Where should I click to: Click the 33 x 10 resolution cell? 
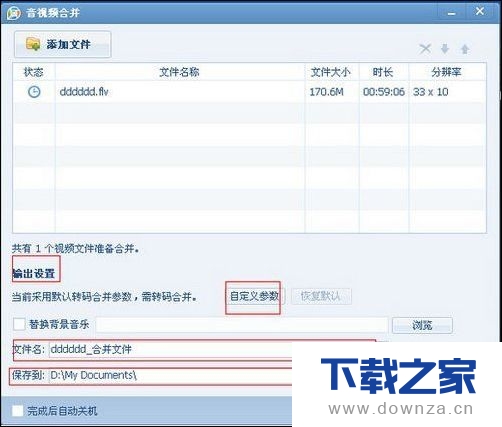coord(430,92)
